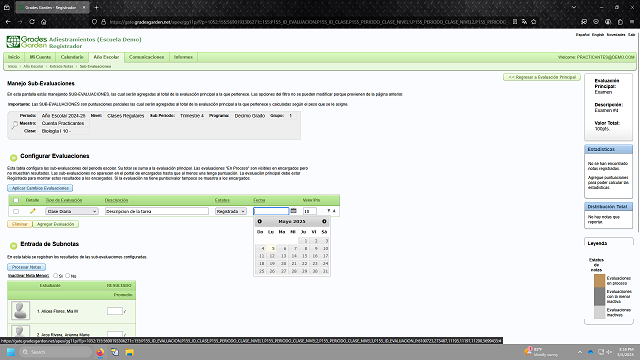Open the Tipo de Evaluación dropdown (Clase Diaria)

[72, 211]
